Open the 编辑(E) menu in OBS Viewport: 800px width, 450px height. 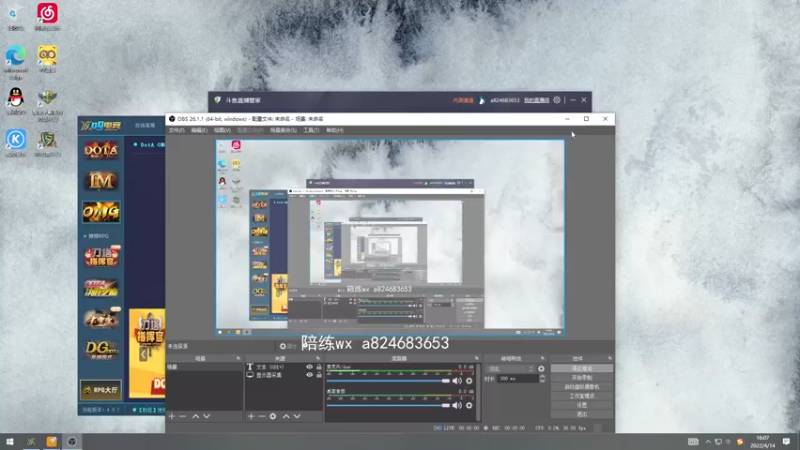(198, 131)
